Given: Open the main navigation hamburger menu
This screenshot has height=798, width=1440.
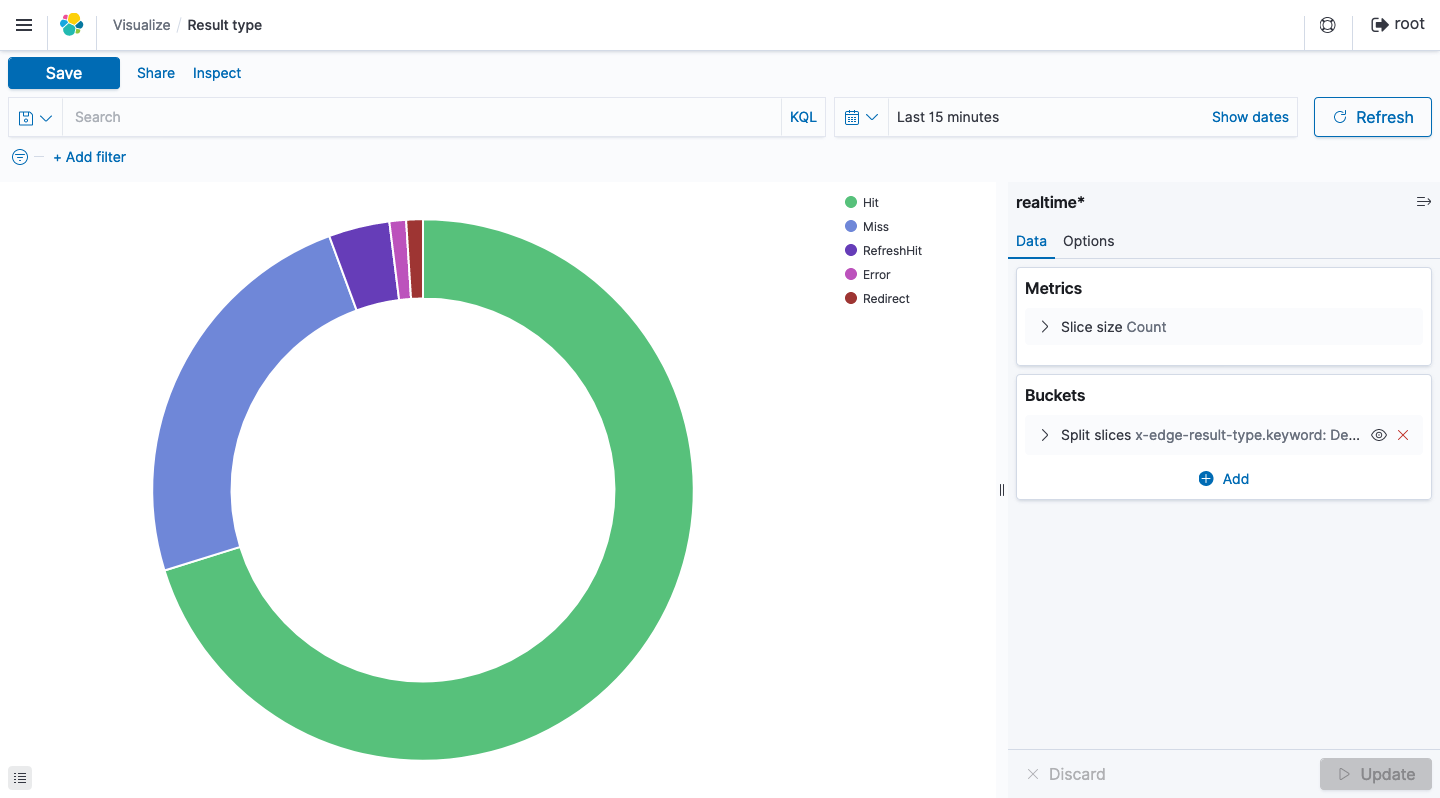Looking at the screenshot, I should click(x=24, y=24).
